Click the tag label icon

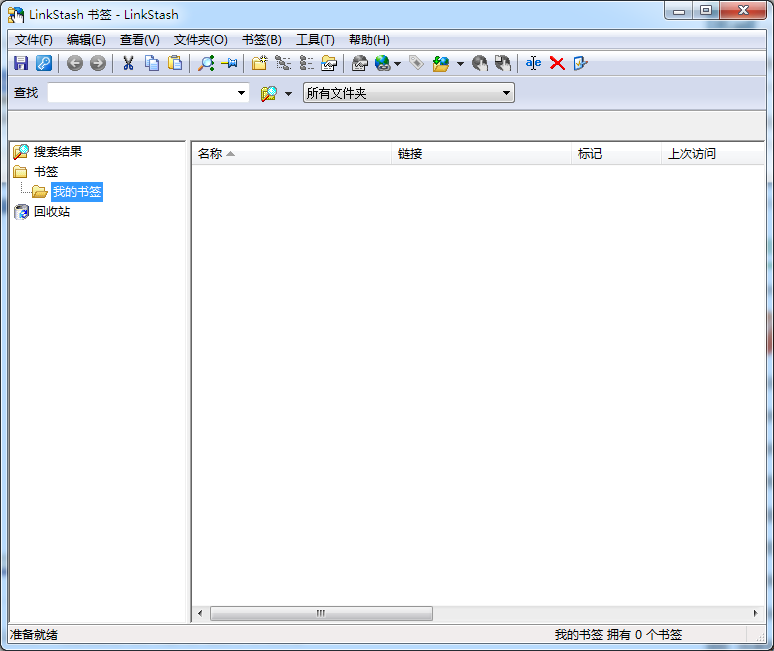point(417,63)
